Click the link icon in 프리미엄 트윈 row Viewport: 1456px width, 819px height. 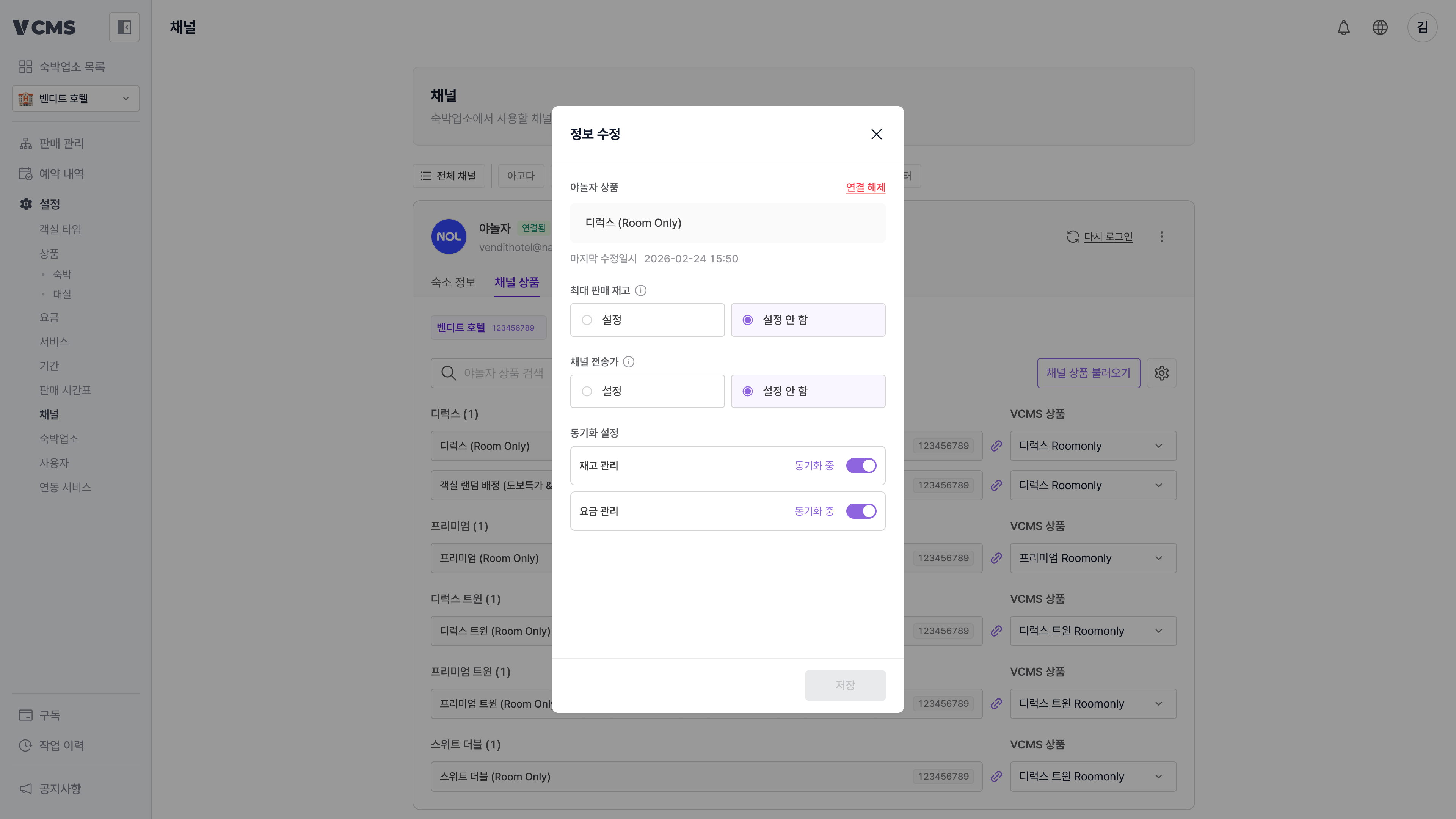(x=996, y=704)
